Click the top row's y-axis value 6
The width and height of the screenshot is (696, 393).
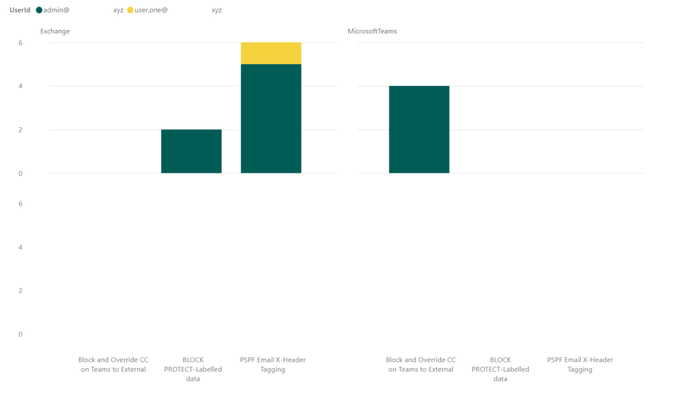[20, 43]
